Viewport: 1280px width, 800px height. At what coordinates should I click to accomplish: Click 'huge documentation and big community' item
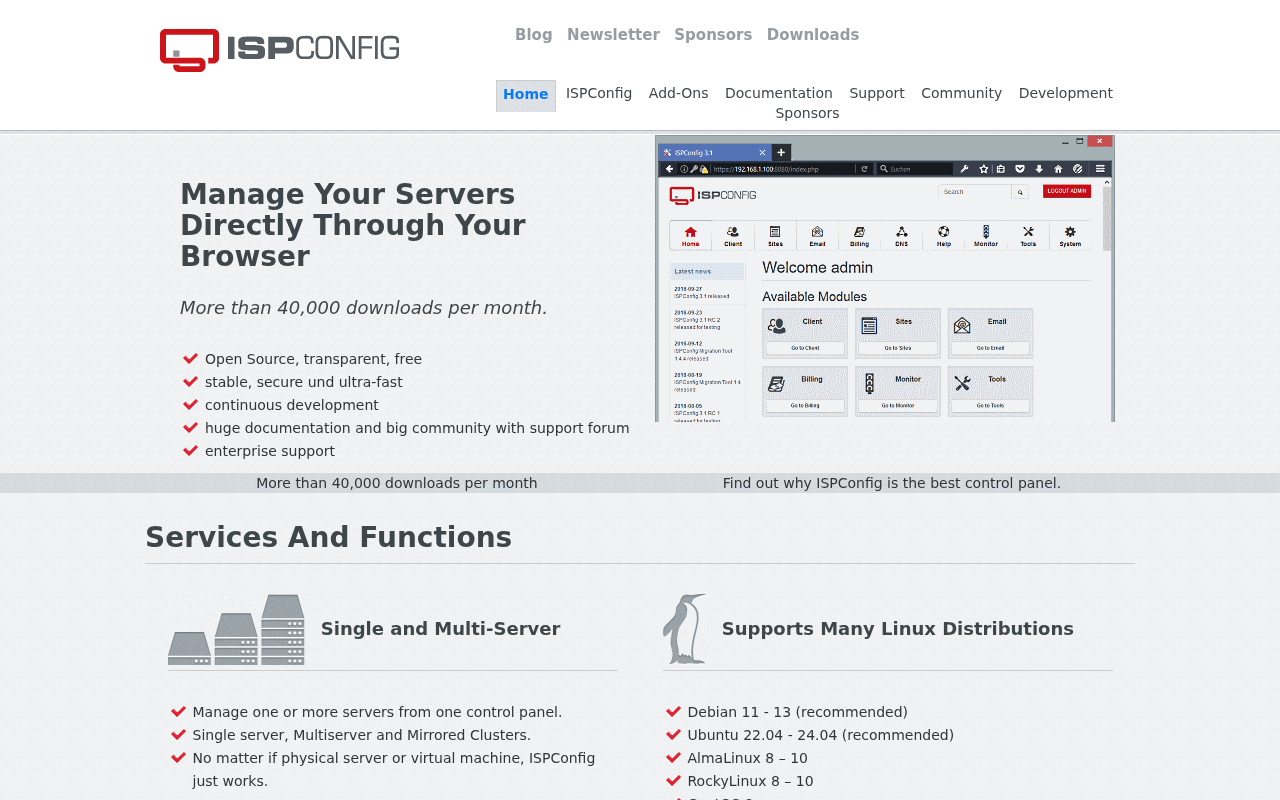tap(417, 428)
